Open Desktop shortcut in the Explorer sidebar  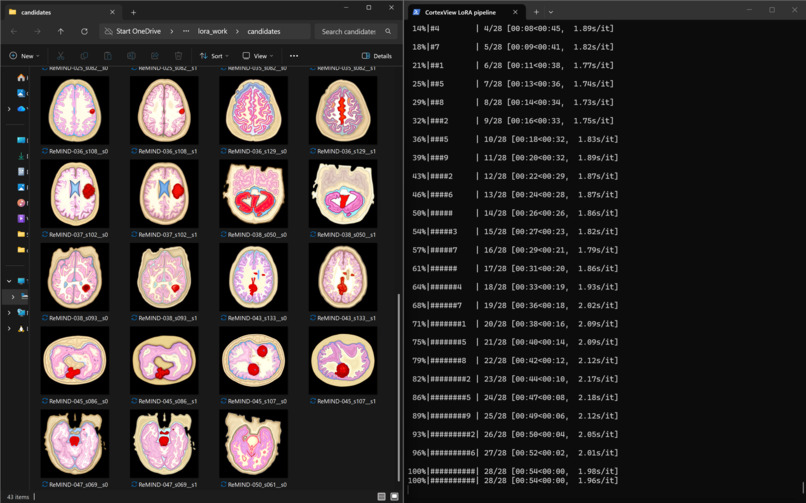click(x=21, y=140)
